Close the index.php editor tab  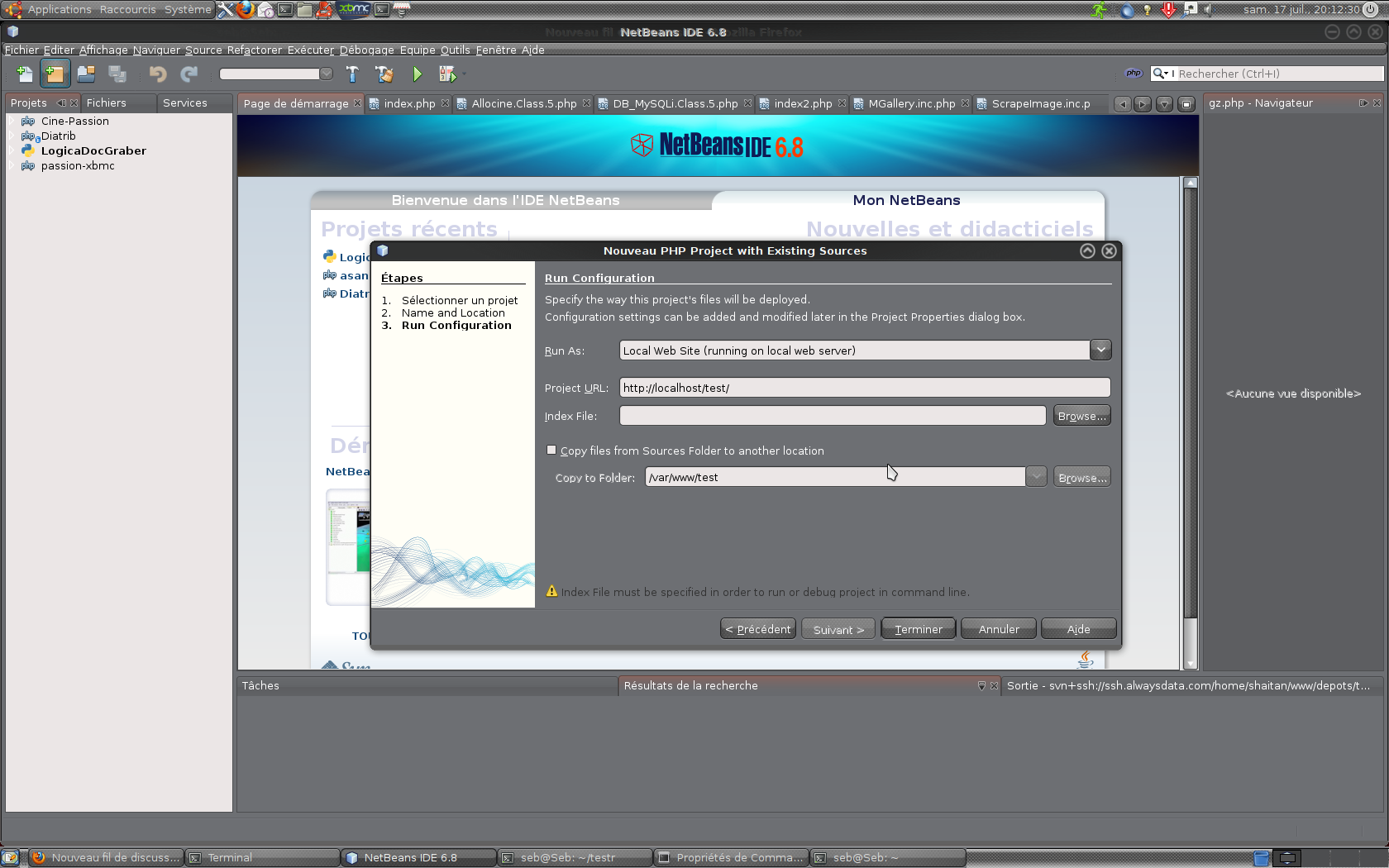(x=445, y=103)
